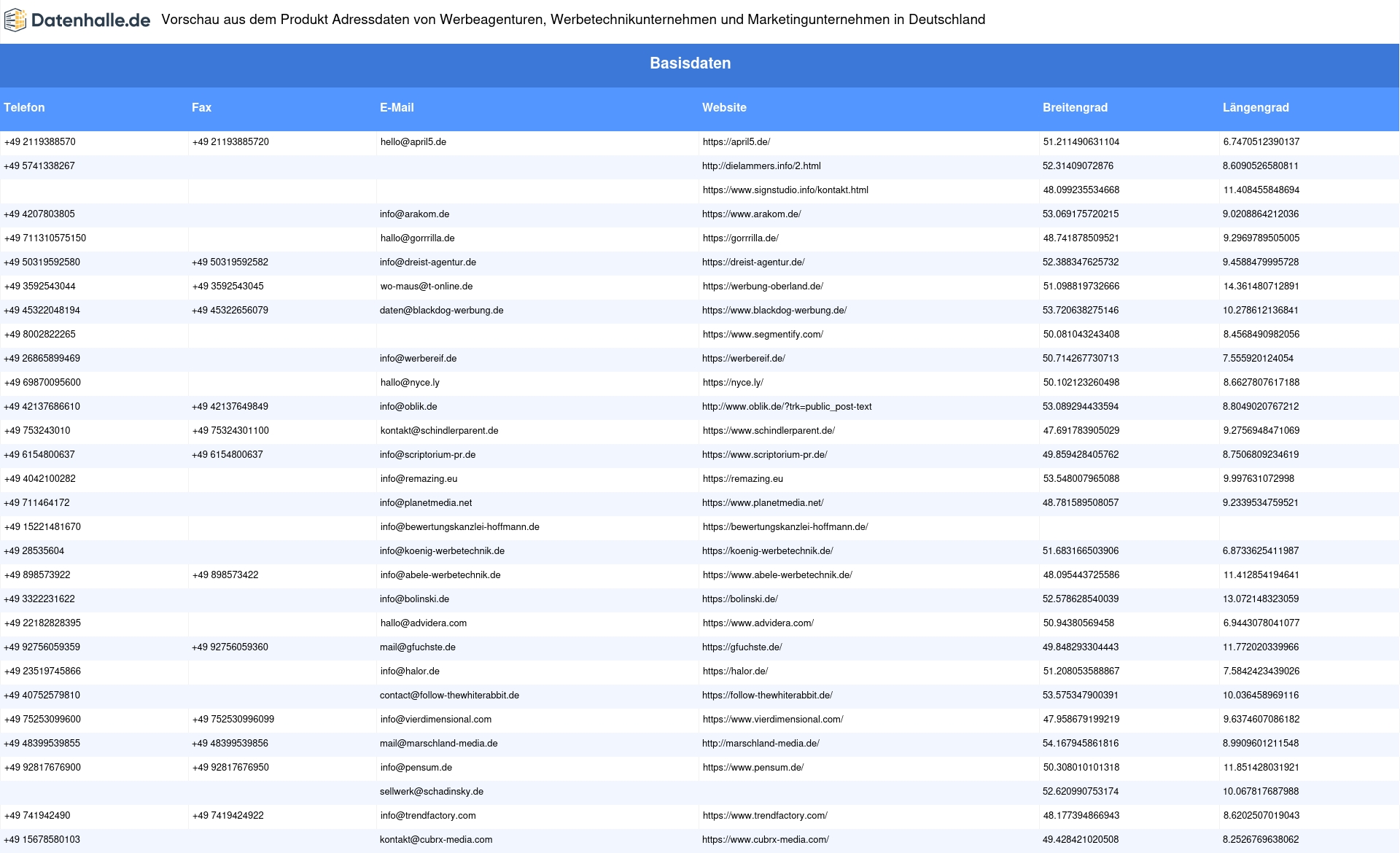Click email sellwerk@schadinsky.de
Viewport: 1400px width, 853px height.
point(432,792)
